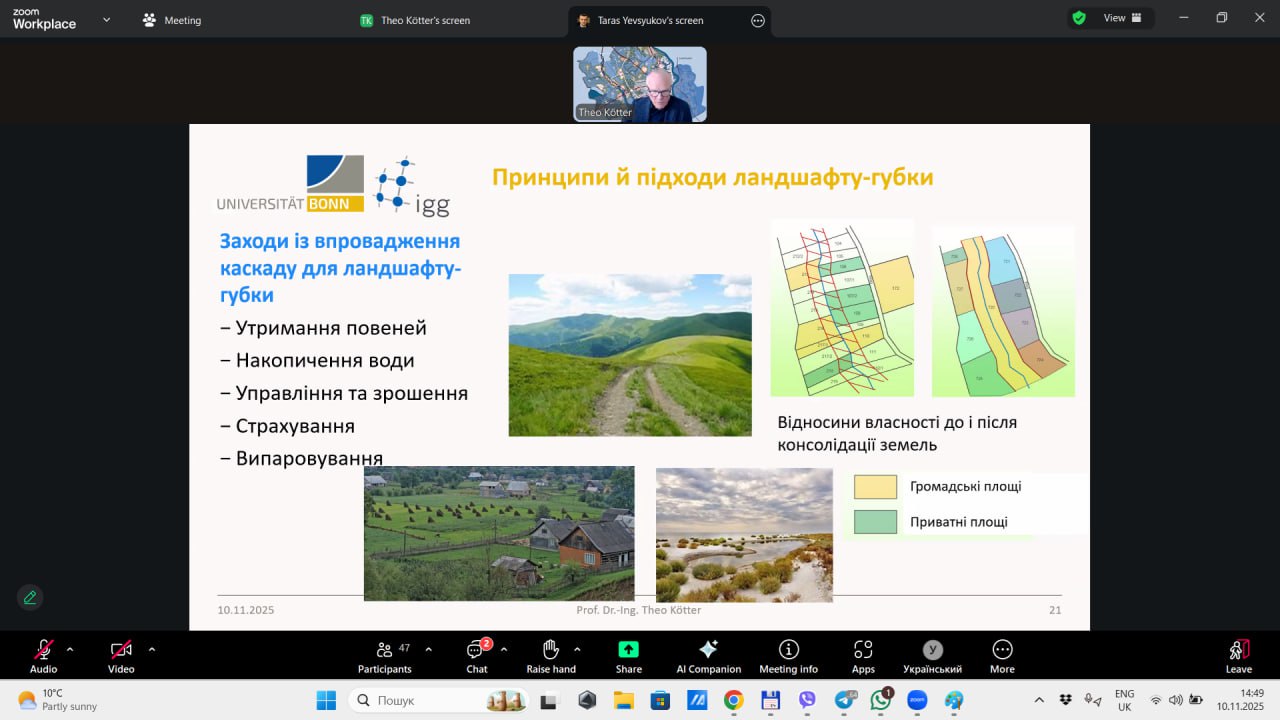Image resolution: width=1280 pixels, height=720 pixels.
Task: Open WhatsApp from the taskbar
Action: (881, 700)
